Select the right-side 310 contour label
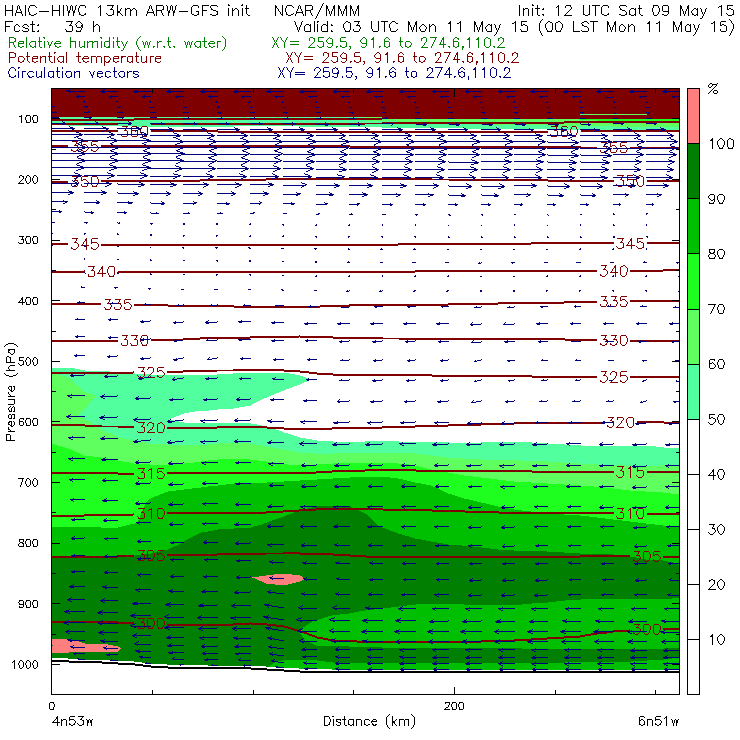The height and width of the screenshot is (740, 740). (x=630, y=513)
